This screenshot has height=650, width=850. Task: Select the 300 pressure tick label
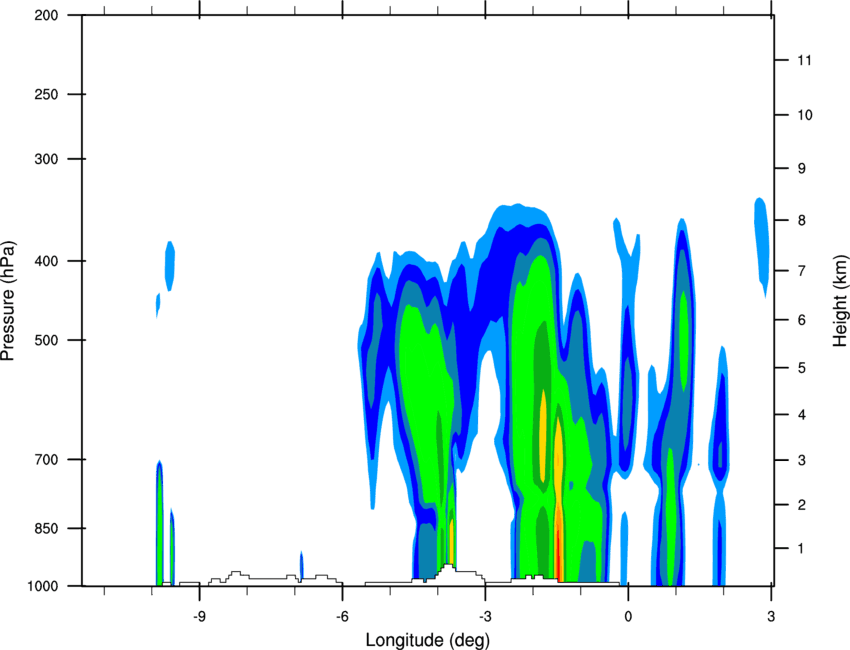pyautogui.click(x=46, y=159)
